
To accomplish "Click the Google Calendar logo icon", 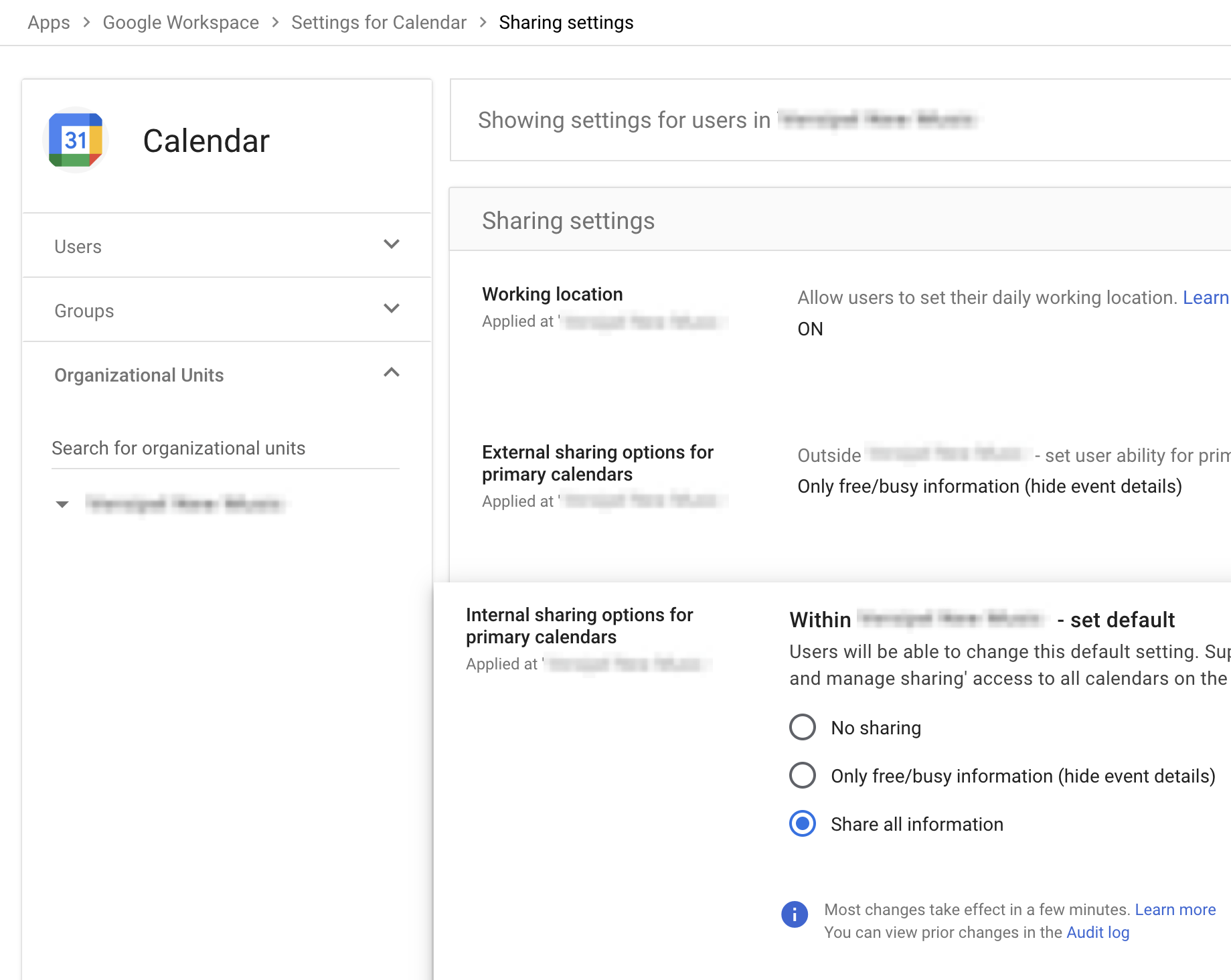I will (76, 141).
